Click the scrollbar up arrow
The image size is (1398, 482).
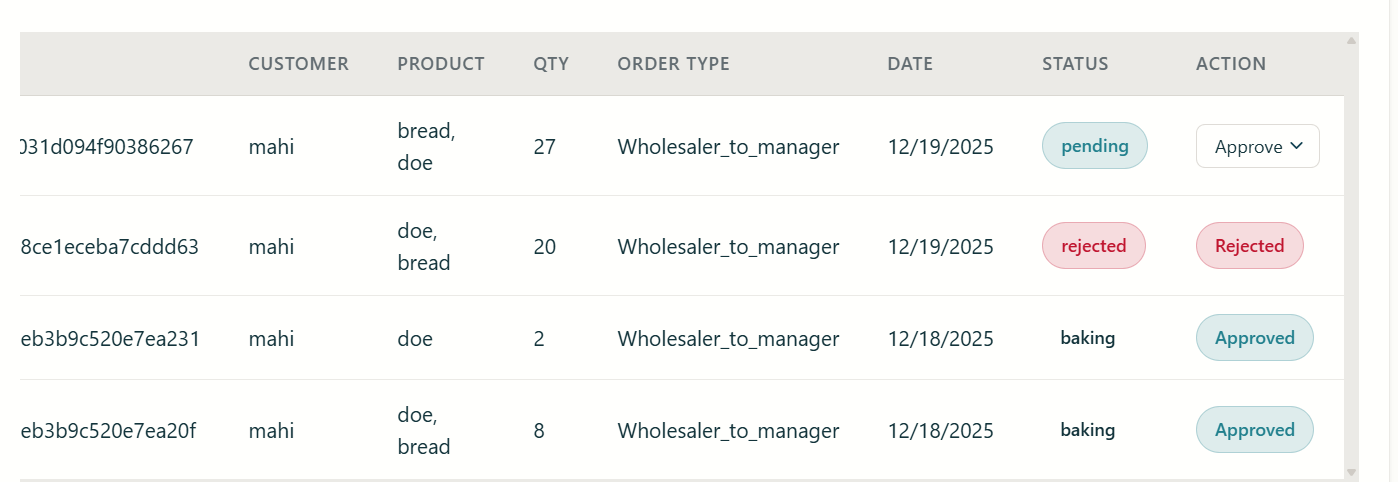1351,41
